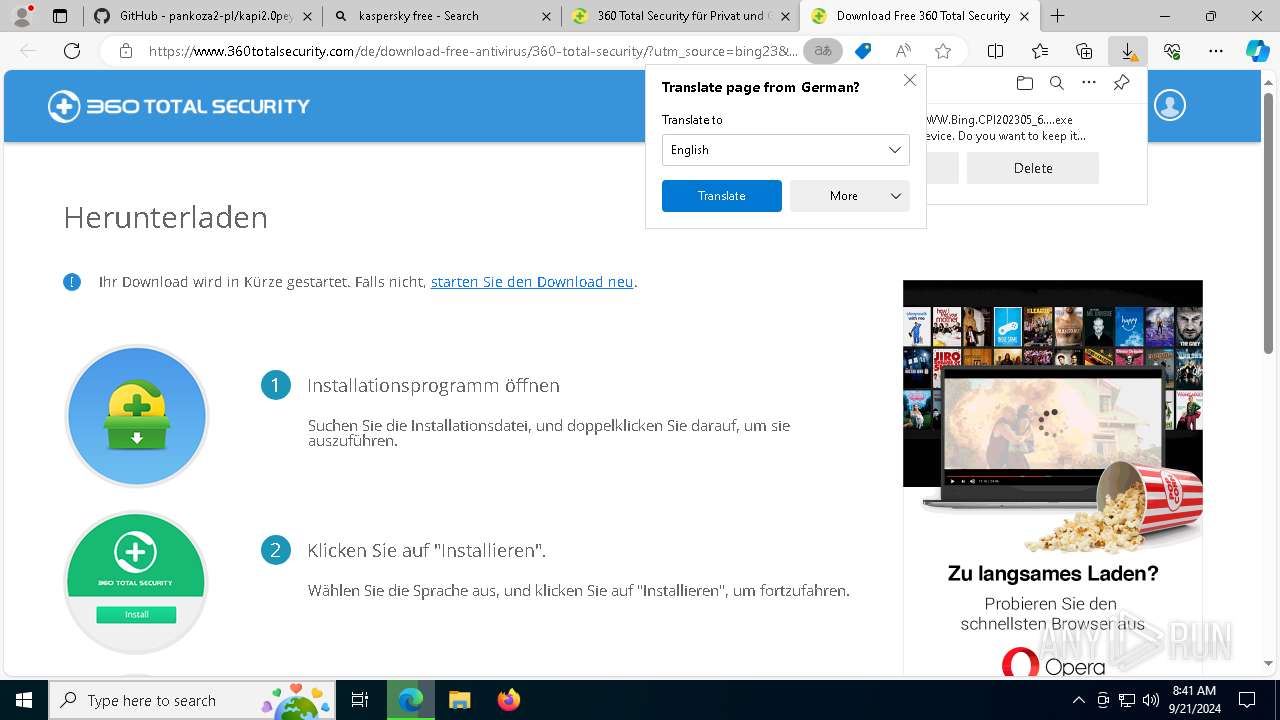Click 'Klicken Sie auf "Installieren".' step text
Screen dimensions: 1280x720
tap(427, 550)
